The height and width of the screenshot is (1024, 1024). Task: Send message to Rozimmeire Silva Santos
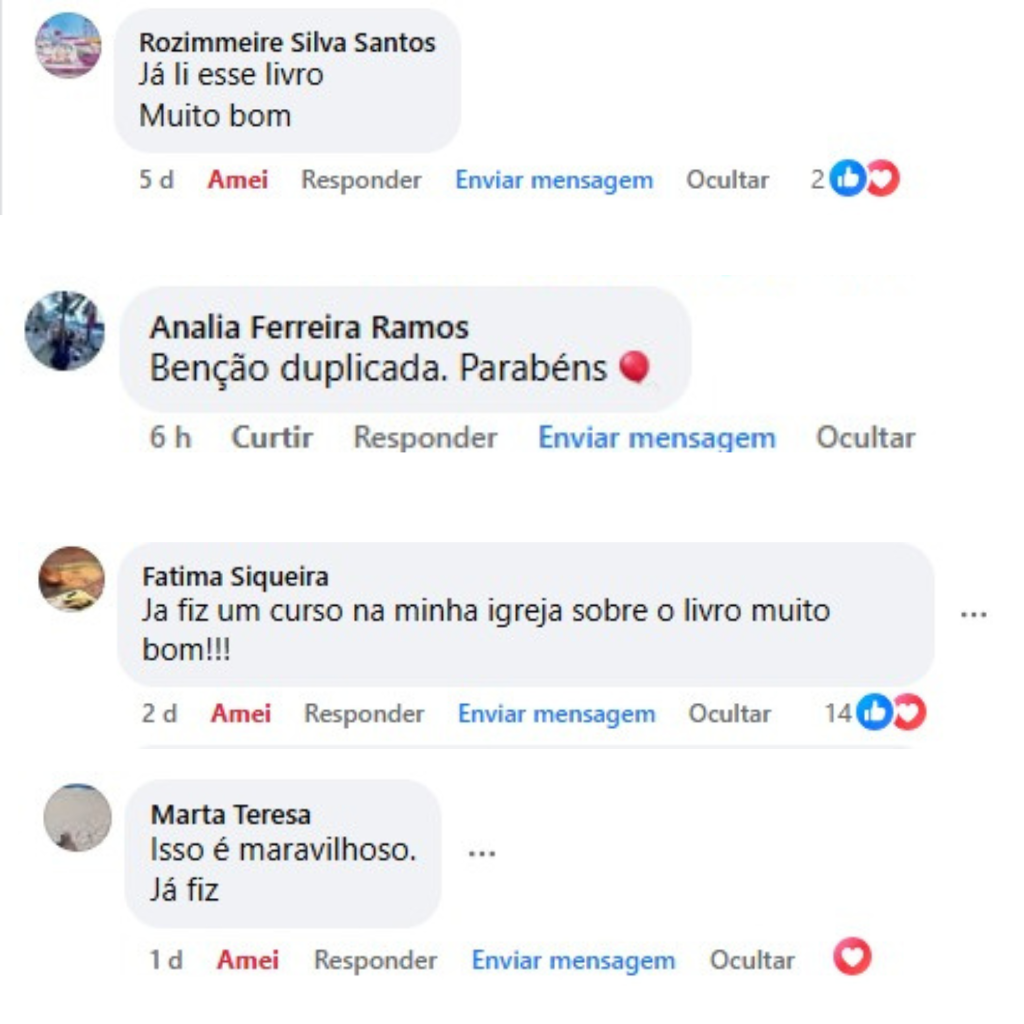tap(554, 180)
